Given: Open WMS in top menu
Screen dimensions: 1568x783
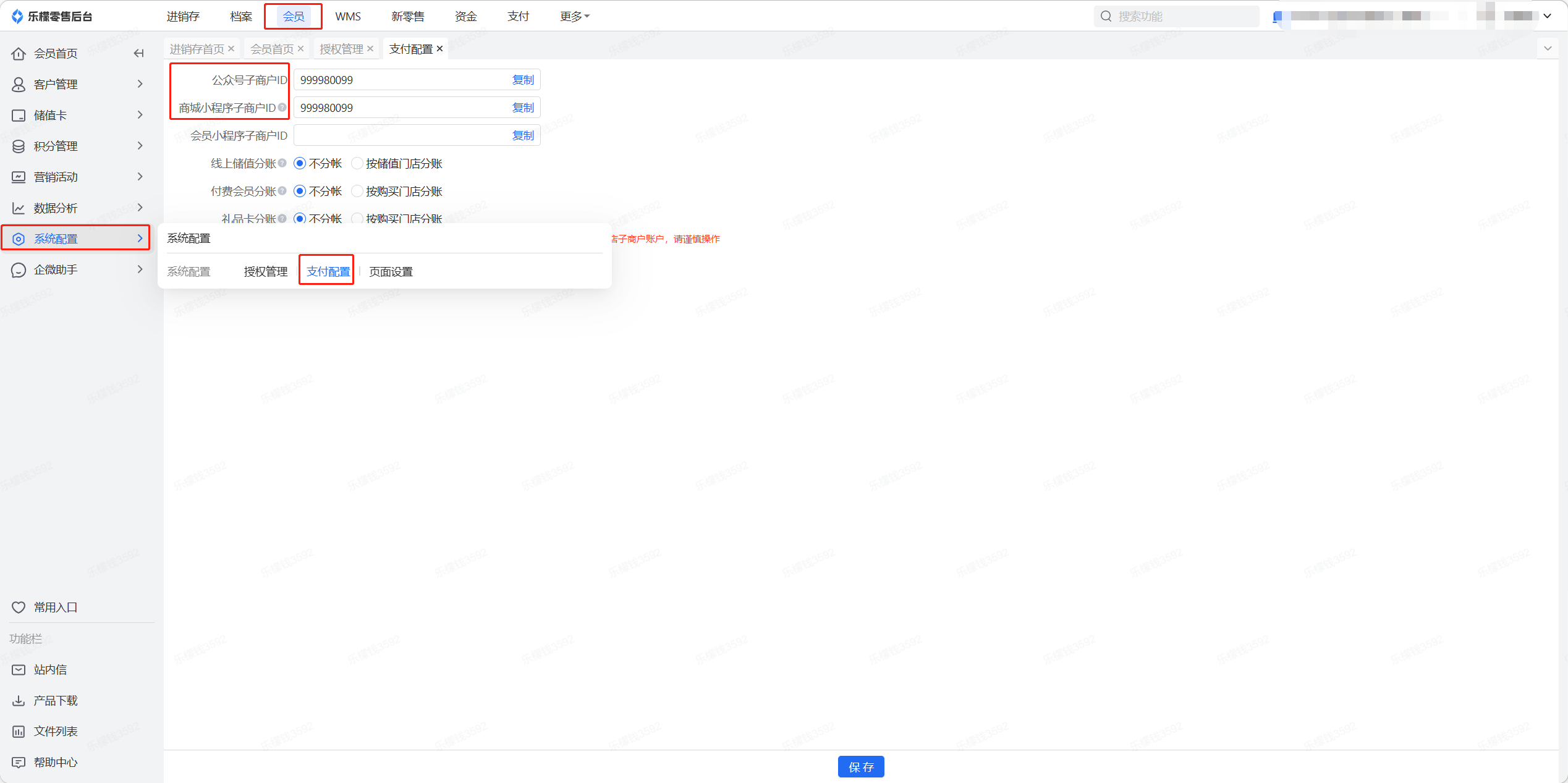Looking at the screenshot, I should (x=348, y=17).
